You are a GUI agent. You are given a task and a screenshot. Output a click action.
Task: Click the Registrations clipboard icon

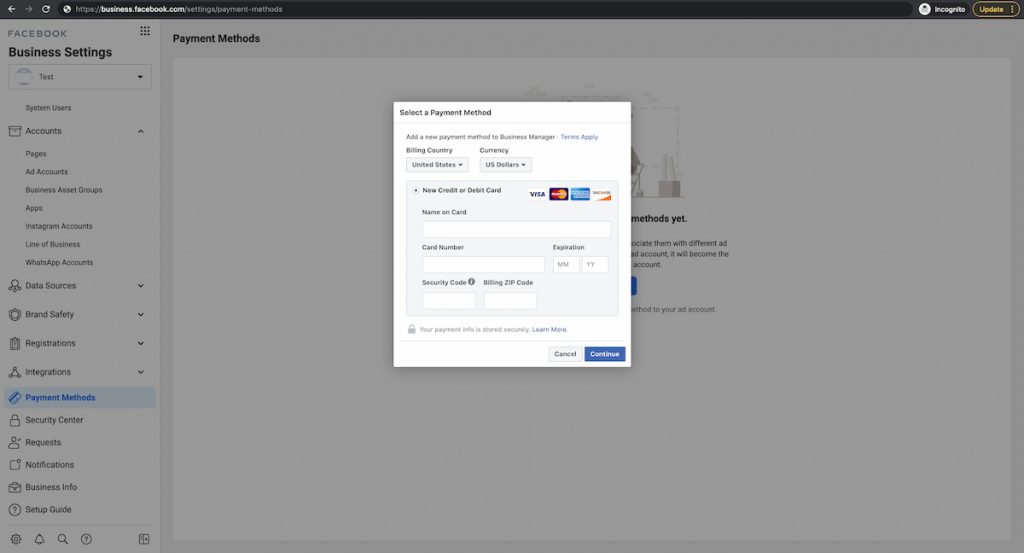[x=14, y=343]
